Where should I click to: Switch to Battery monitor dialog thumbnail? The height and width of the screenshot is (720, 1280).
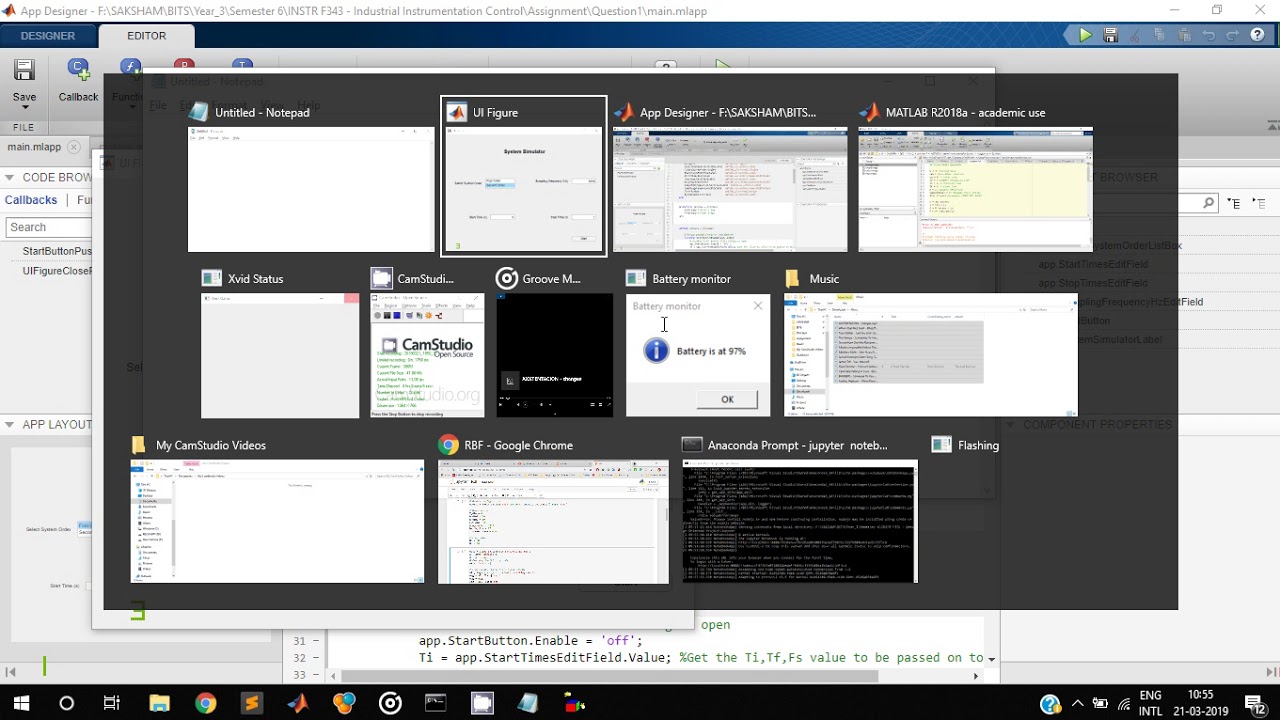pos(698,356)
